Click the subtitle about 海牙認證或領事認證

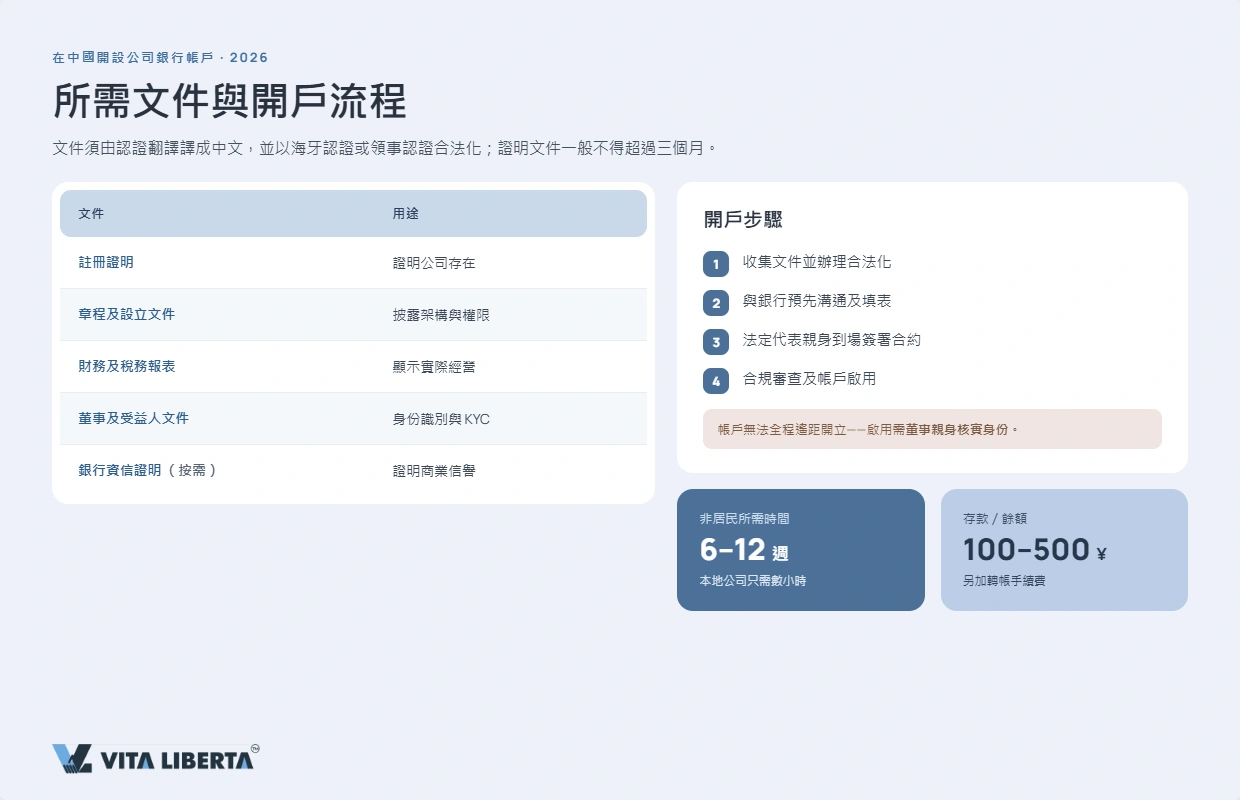pos(385,148)
